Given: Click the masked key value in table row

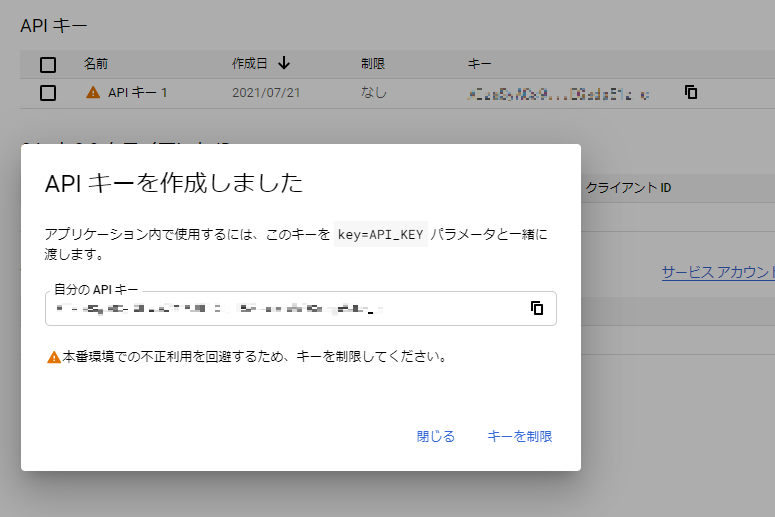Looking at the screenshot, I should 557,94.
